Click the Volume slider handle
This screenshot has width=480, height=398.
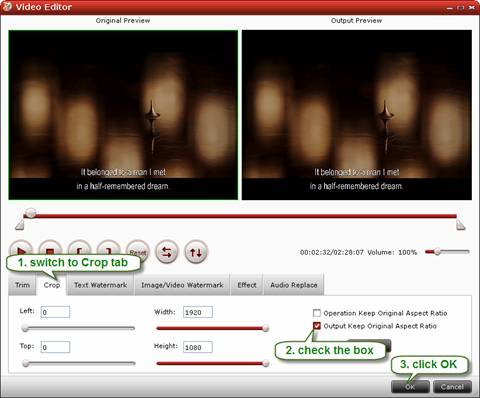coord(437,252)
